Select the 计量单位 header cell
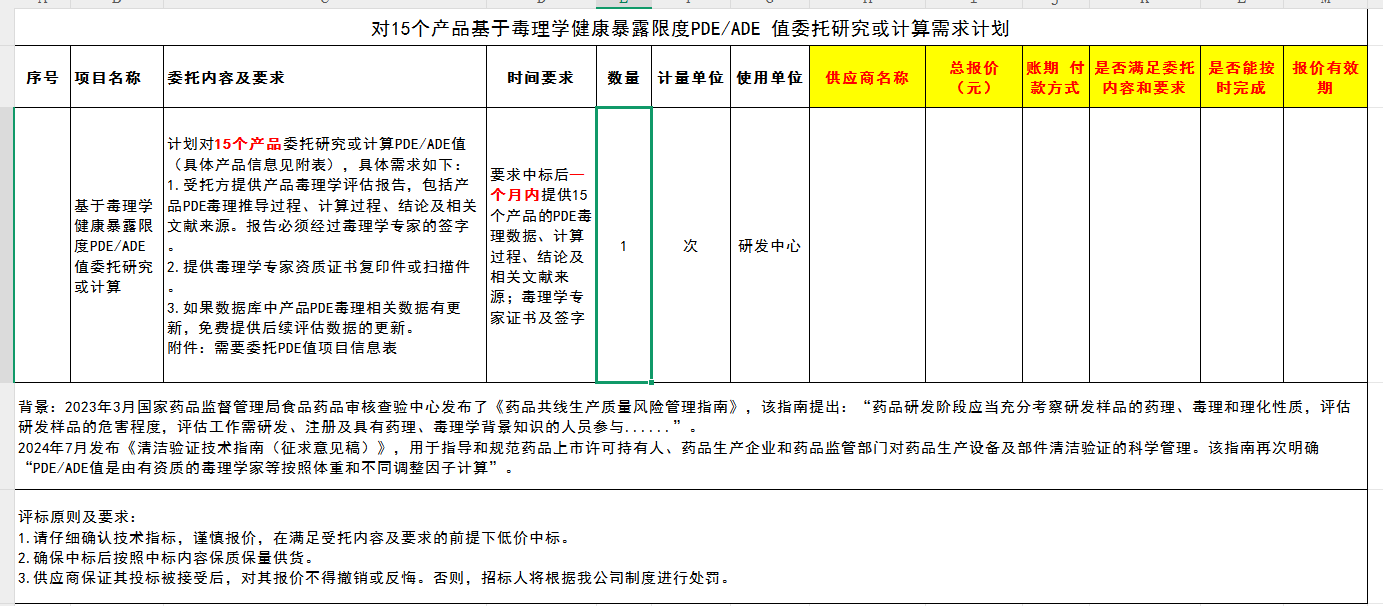Image resolution: width=1383 pixels, height=606 pixels. [690, 78]
